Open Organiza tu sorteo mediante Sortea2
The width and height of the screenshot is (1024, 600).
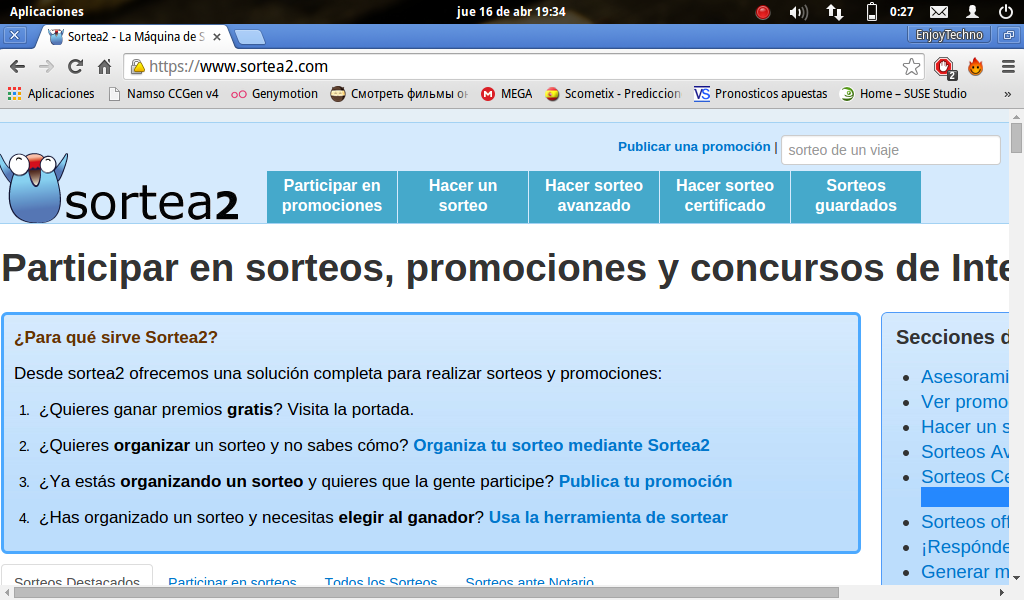(x=562, y=445)
